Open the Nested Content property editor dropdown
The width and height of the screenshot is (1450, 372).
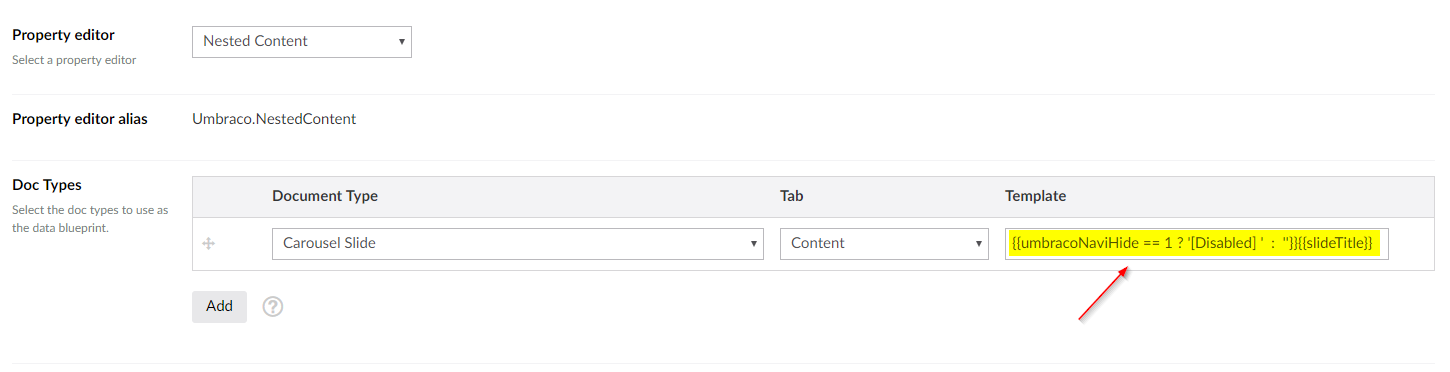[x=302, y=41]
